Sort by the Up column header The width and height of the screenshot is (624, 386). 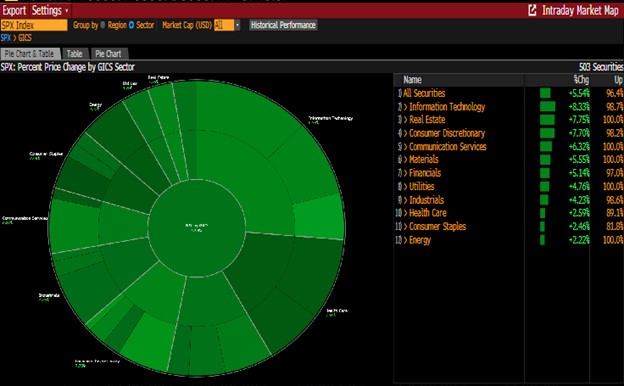coord(618,80)
